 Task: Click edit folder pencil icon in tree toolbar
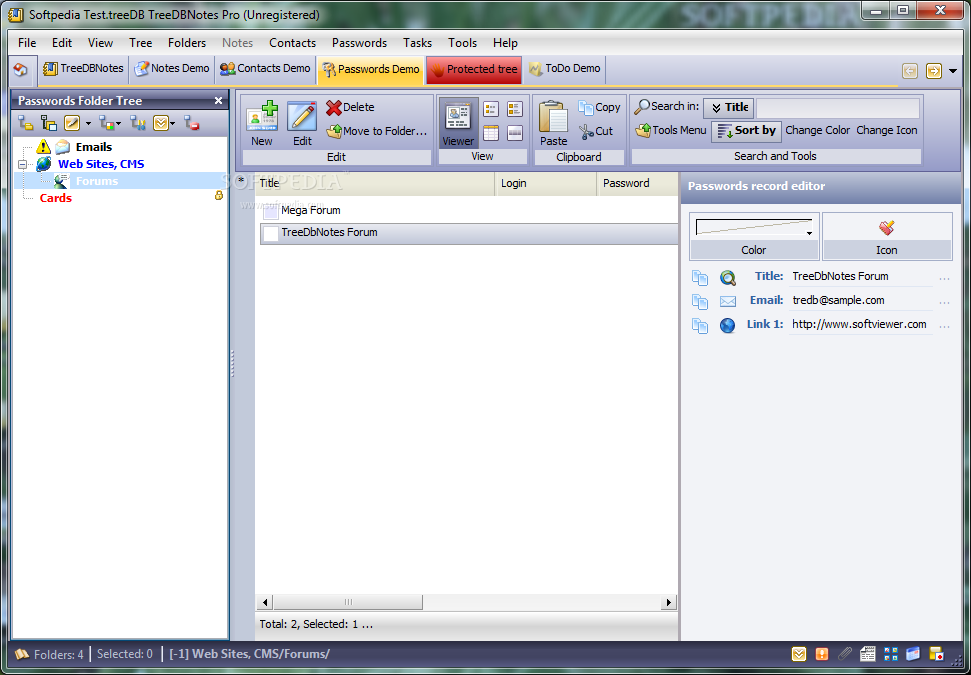[x=72, y=123]
